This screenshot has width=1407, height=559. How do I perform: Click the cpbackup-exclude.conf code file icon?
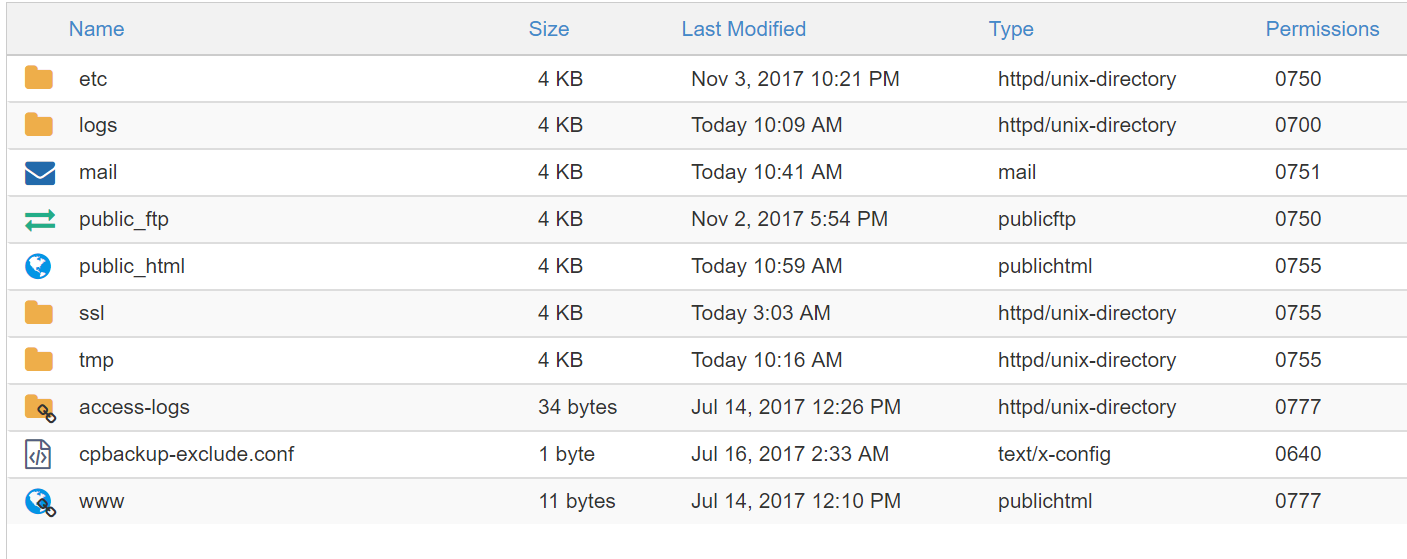(x=38, y=454)
